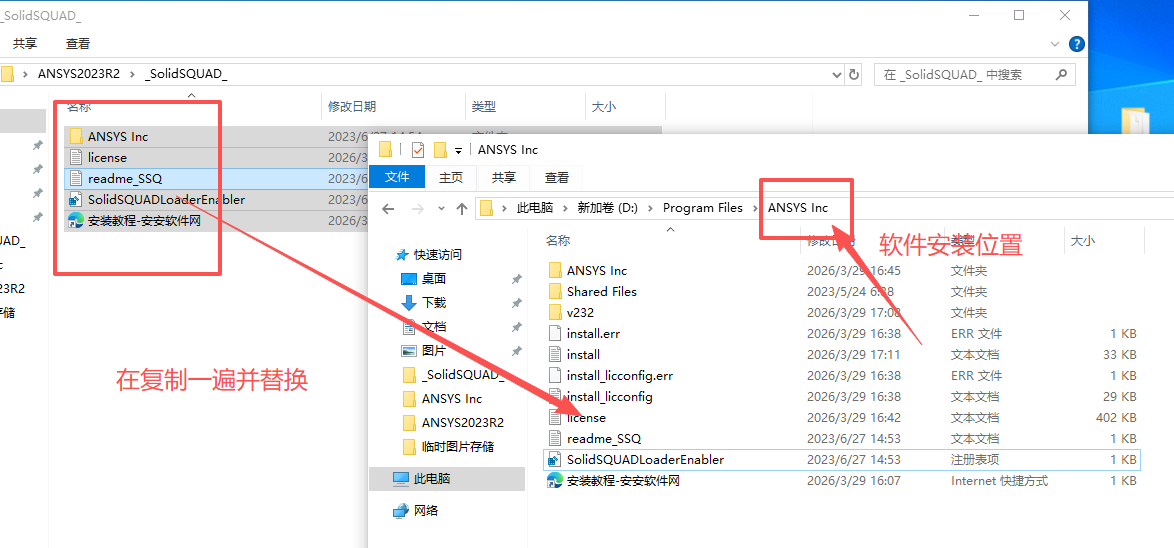The image size is (1174, 548).
Task: Go back using the left arrow in ANSYS Inc window
Action: pyautogui.click(x=389, y=208)
